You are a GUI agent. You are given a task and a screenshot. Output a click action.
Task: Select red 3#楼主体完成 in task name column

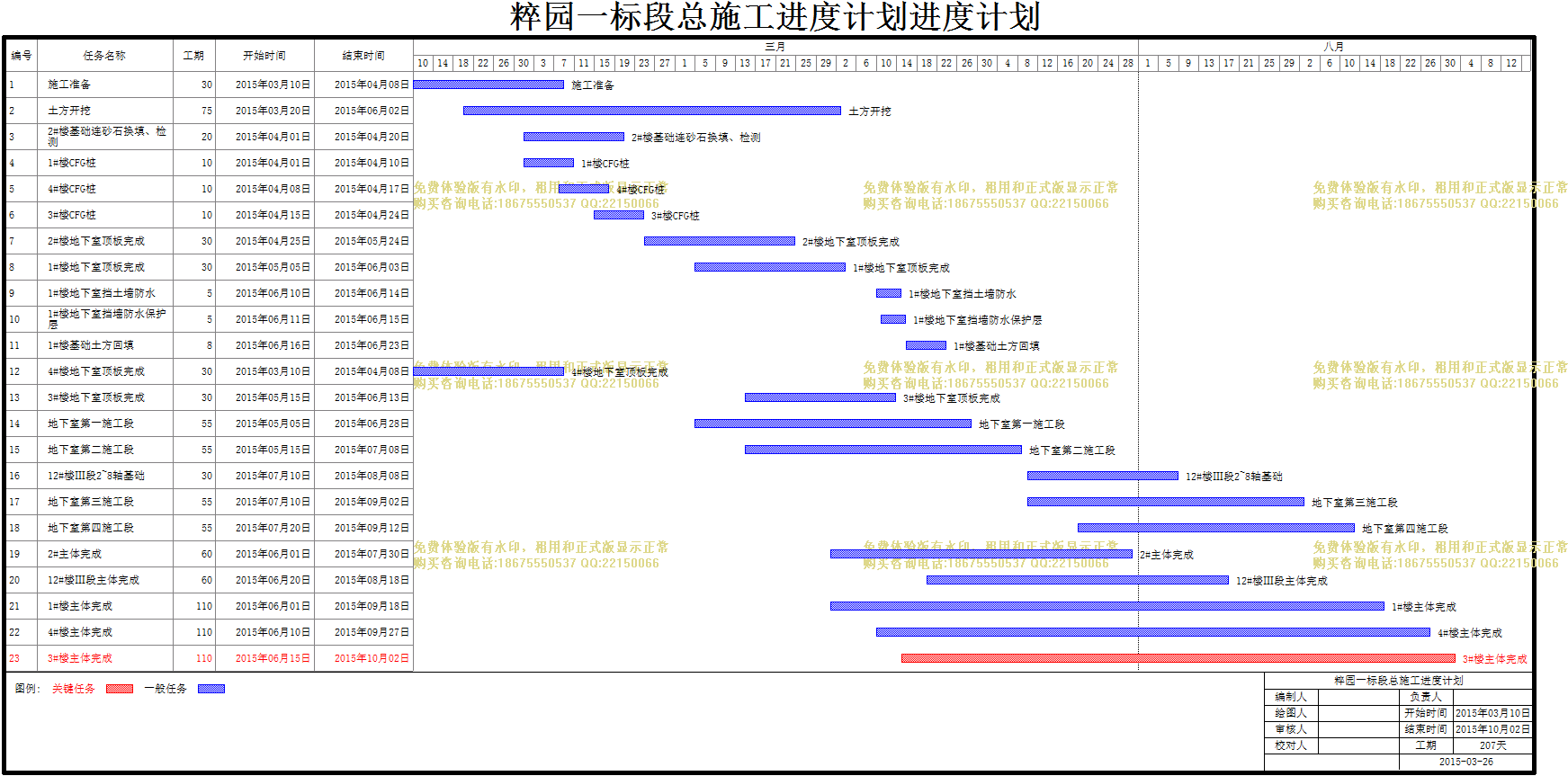click(80, 658)
